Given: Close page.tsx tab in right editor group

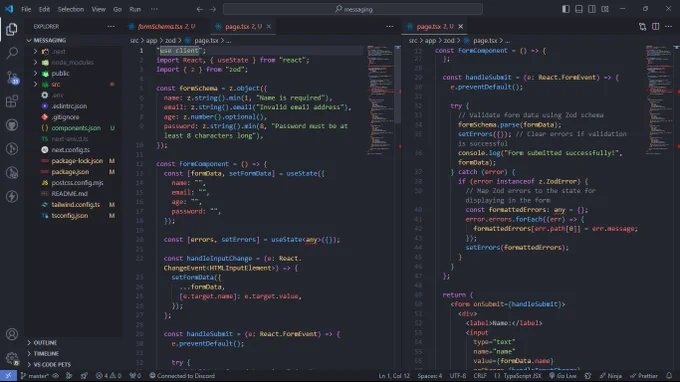Looking at the screenshot, I should point(461,26).
